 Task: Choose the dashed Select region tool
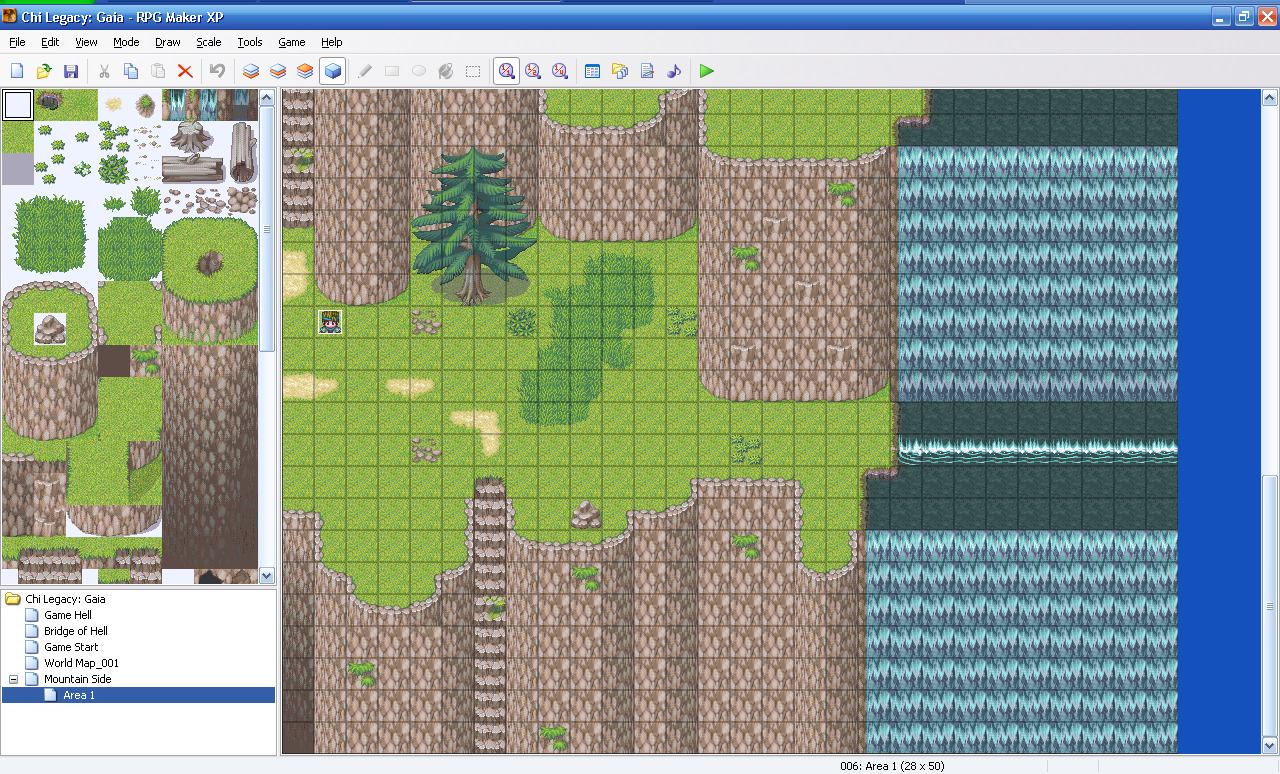pyautogui.click(x=473, y=71)
